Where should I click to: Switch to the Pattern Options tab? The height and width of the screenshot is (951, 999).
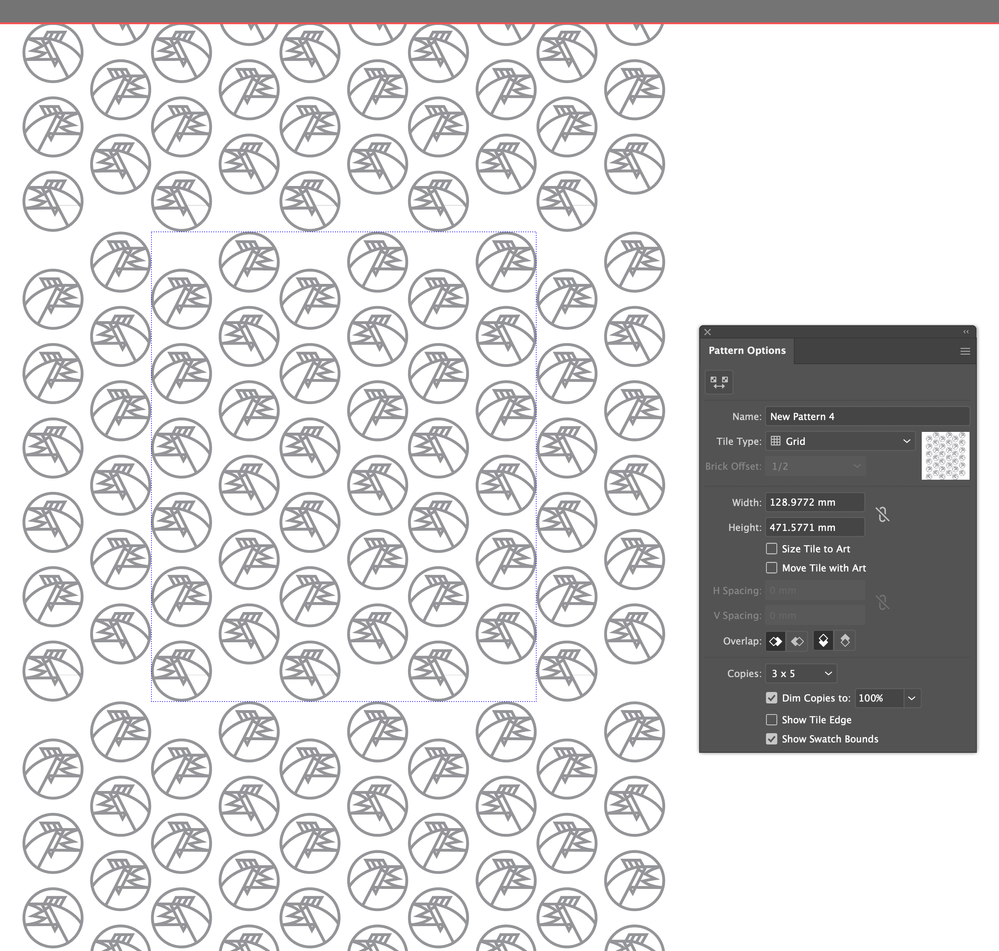pyautogui.click(x=747, y=350)
